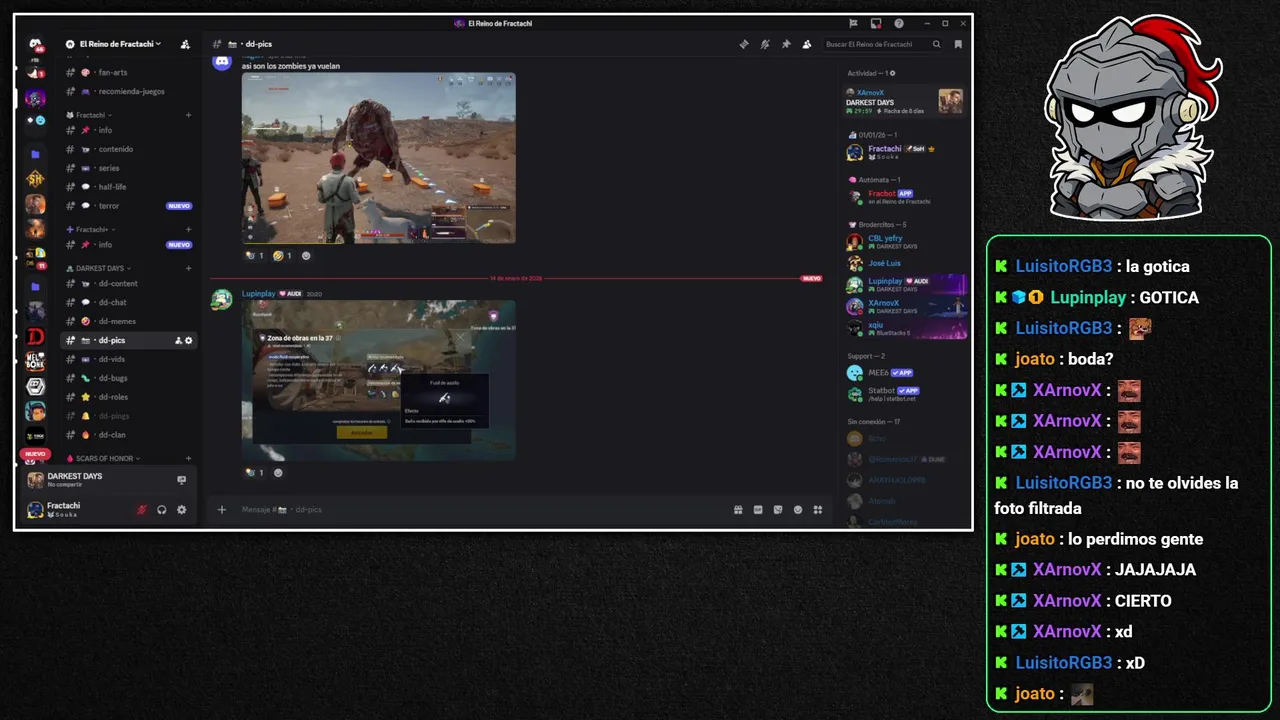Open Fracbot app in member list
This screenshot has height=720, width=1280.
tap(905, 197)
